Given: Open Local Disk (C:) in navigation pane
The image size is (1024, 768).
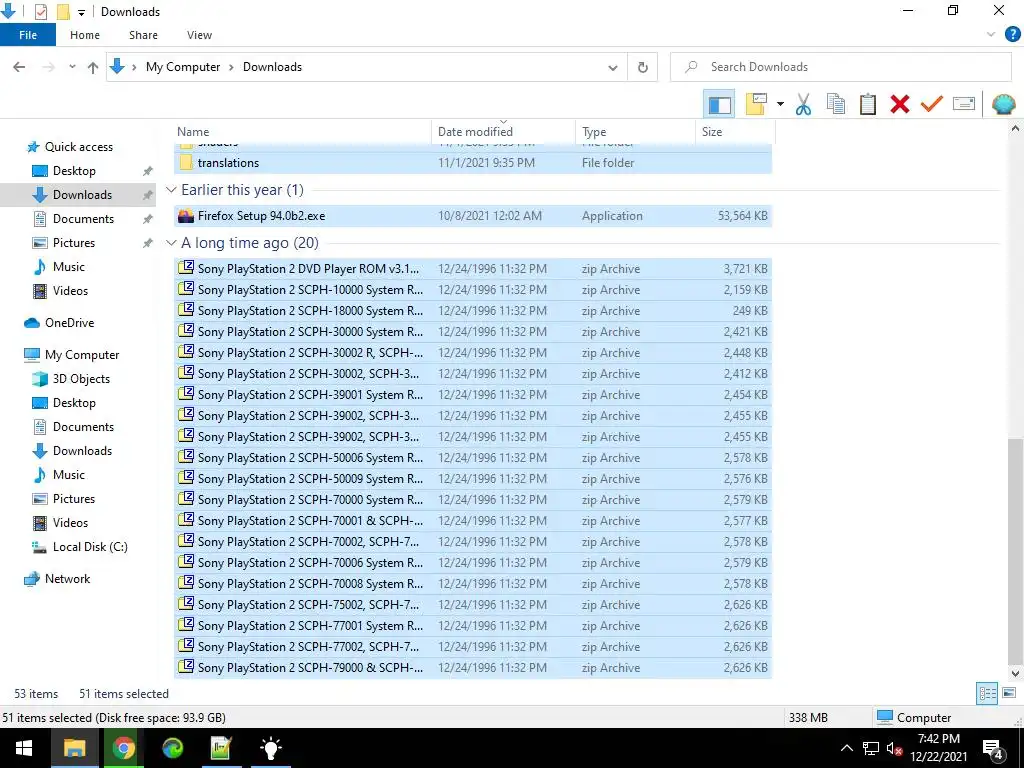Looking at the screenshot, I should (x=89, y=547).
